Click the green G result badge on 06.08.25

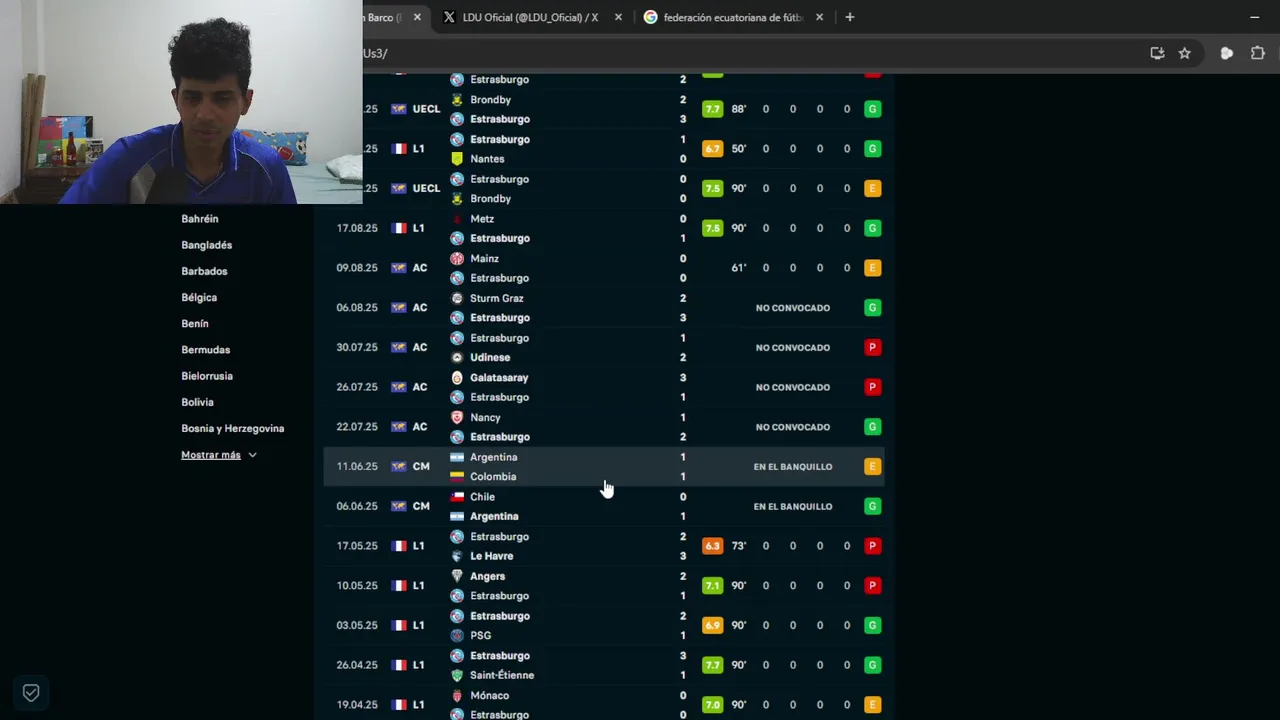(872, 308)
